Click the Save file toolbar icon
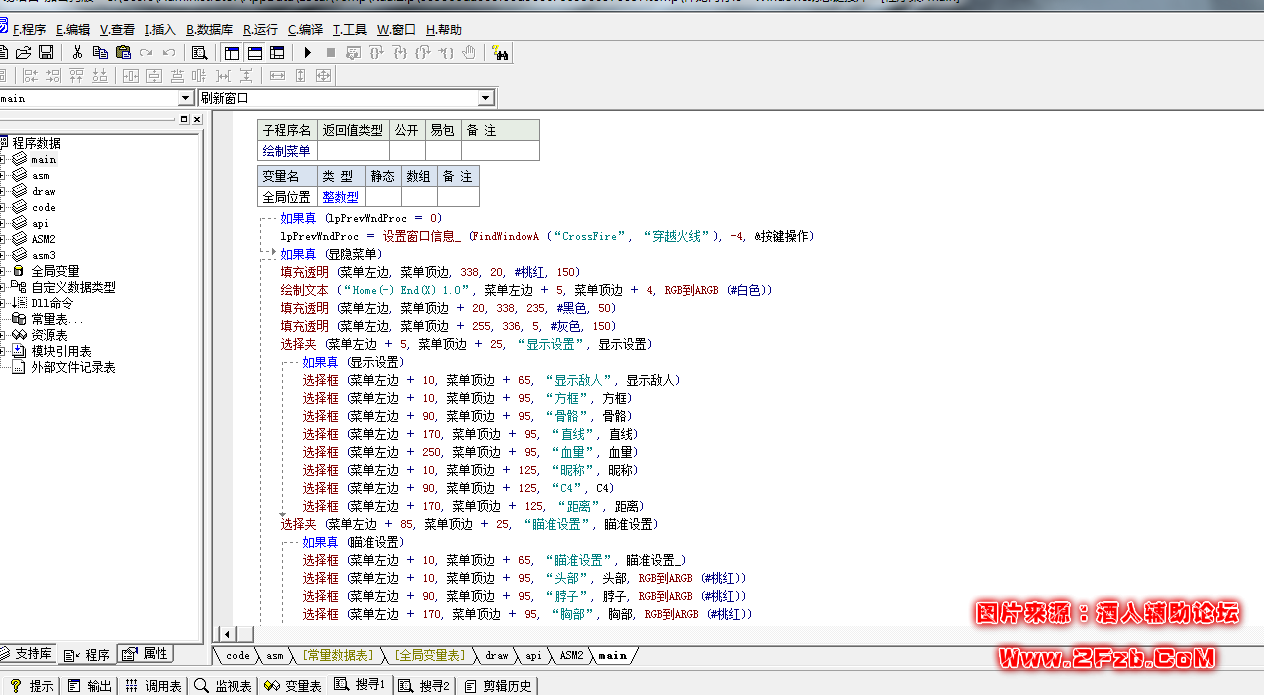 tap(46, 53)
